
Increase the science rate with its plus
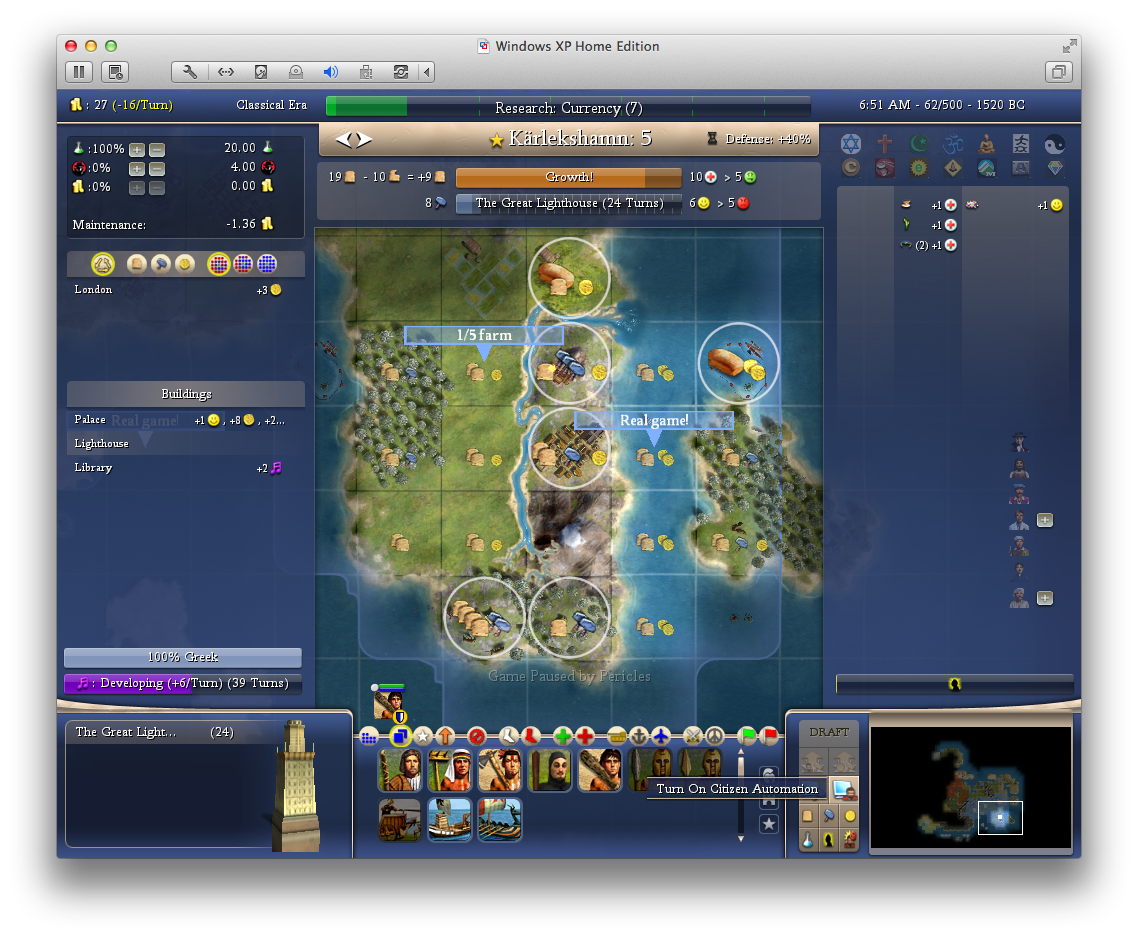click(x=136, y=150)
